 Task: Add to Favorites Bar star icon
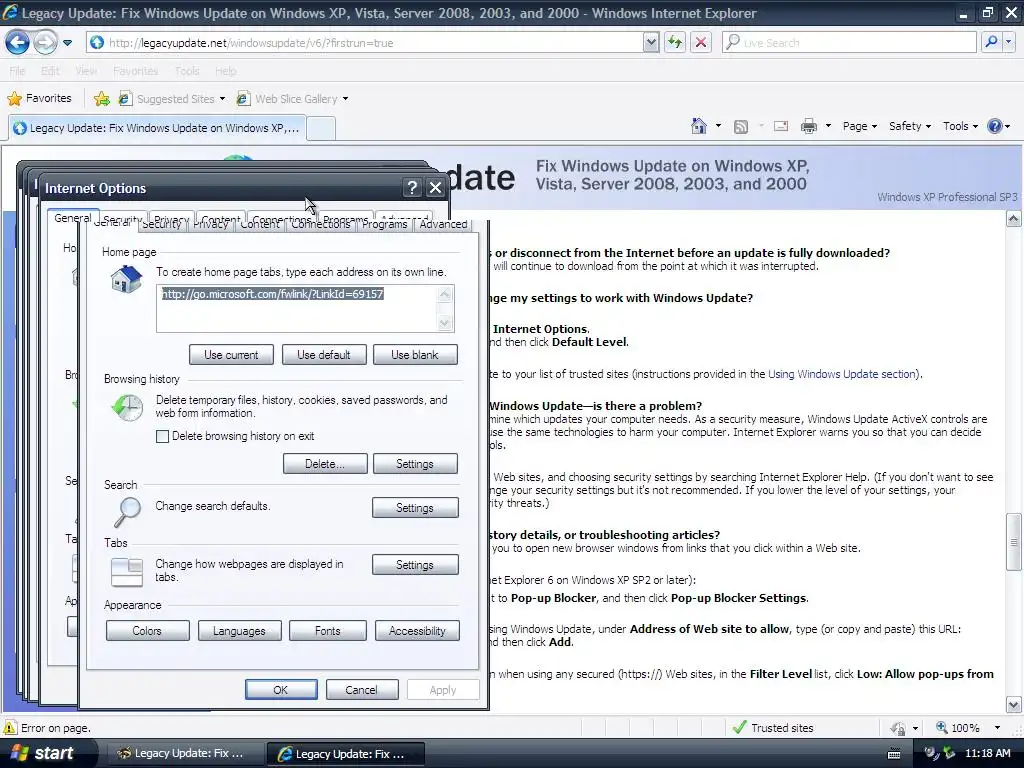(101, 99)
